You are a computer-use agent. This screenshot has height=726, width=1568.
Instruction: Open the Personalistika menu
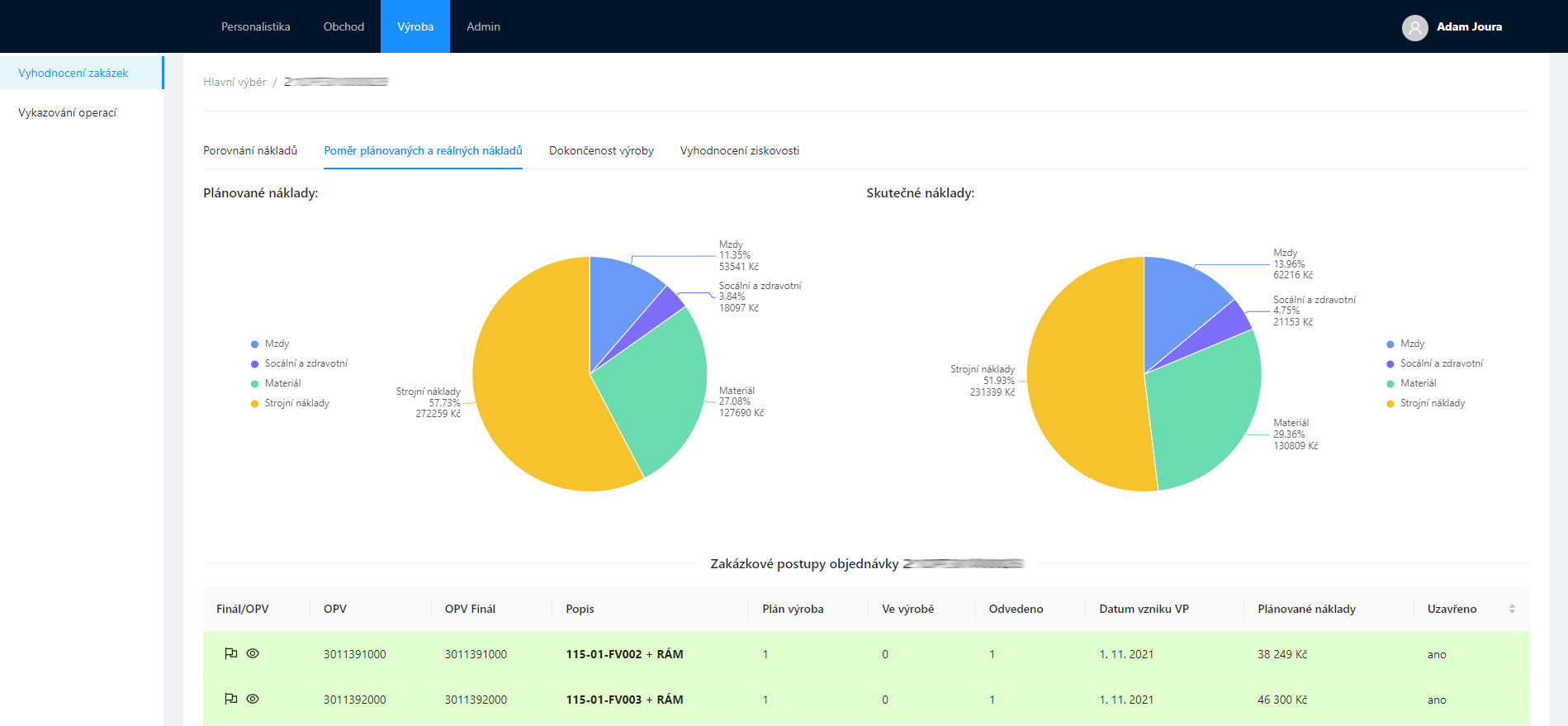point(255,26)
